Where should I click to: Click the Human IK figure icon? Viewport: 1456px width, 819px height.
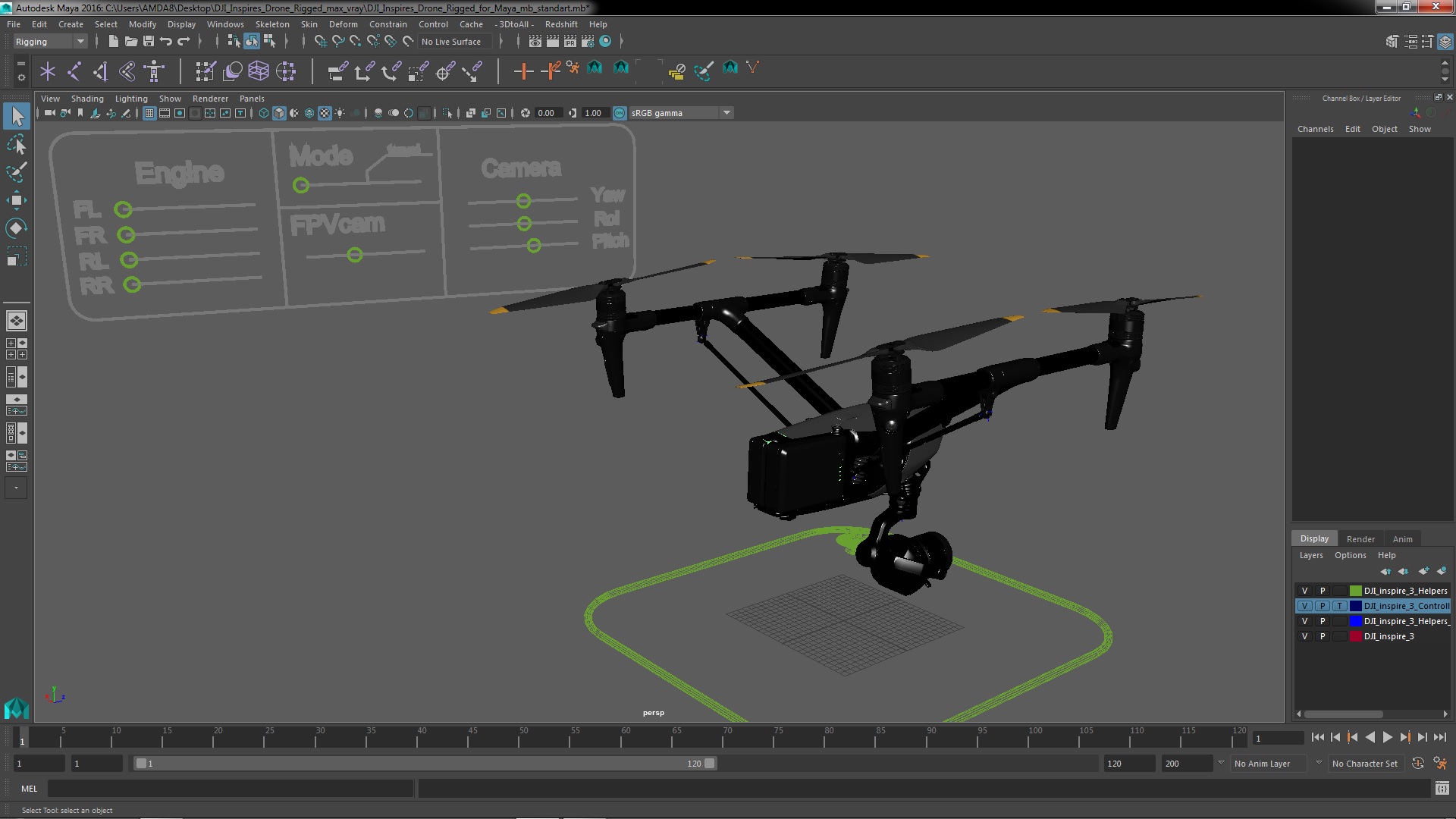click(x=154, y=71)
